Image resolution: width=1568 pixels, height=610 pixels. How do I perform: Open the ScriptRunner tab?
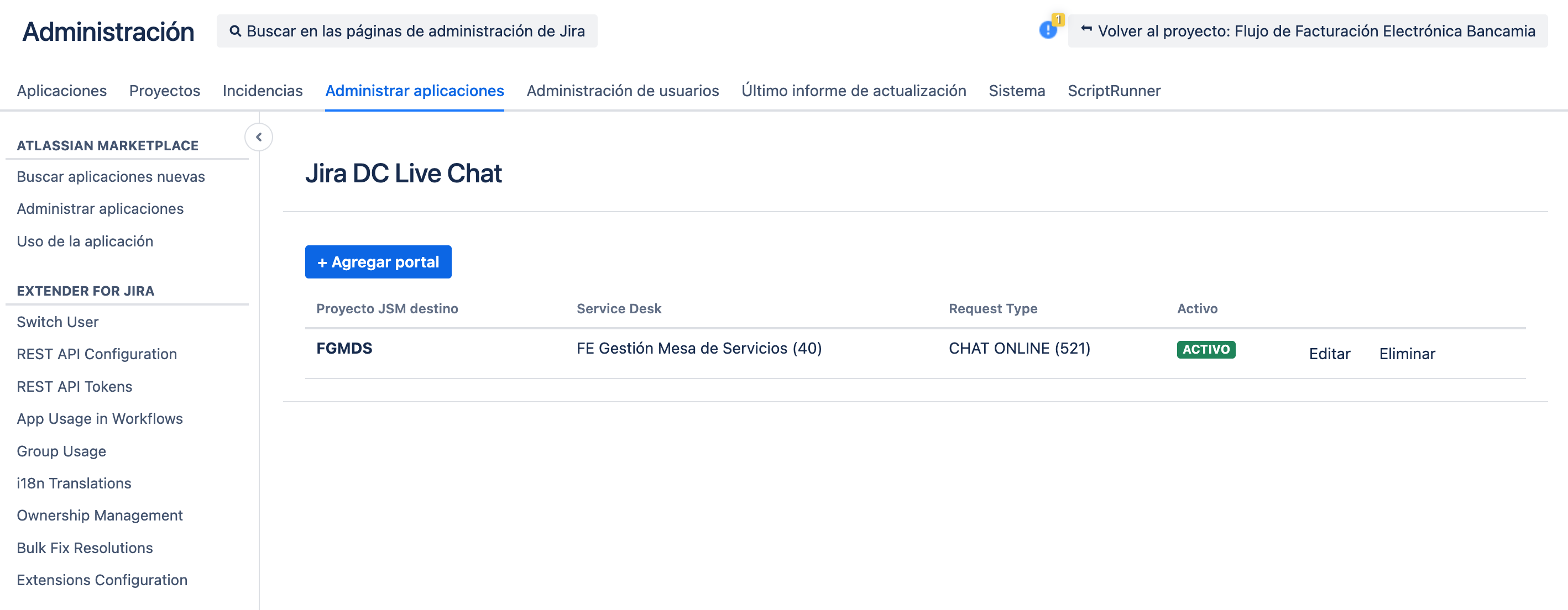pos(1114,91)
